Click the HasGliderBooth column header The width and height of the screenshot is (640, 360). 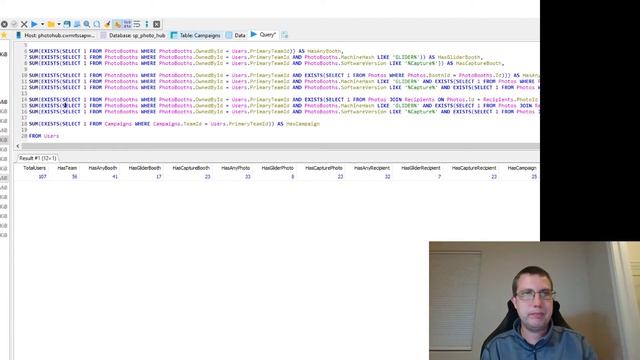145,168
